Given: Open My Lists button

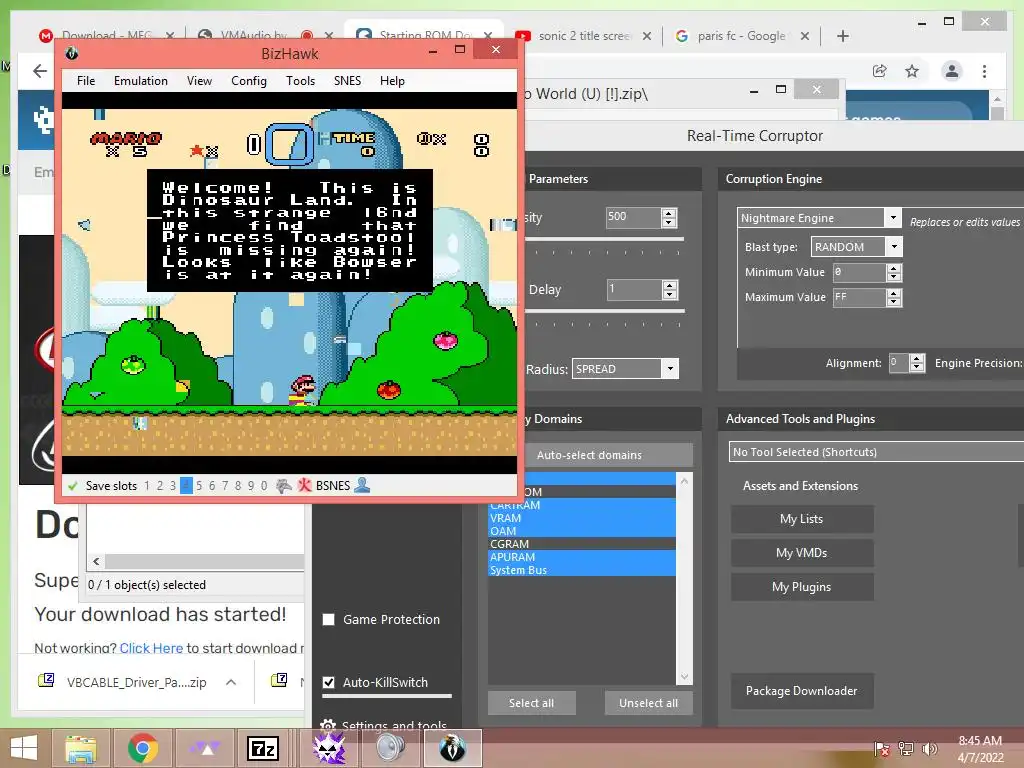Looking at the screenshot, I should point(801,519).
